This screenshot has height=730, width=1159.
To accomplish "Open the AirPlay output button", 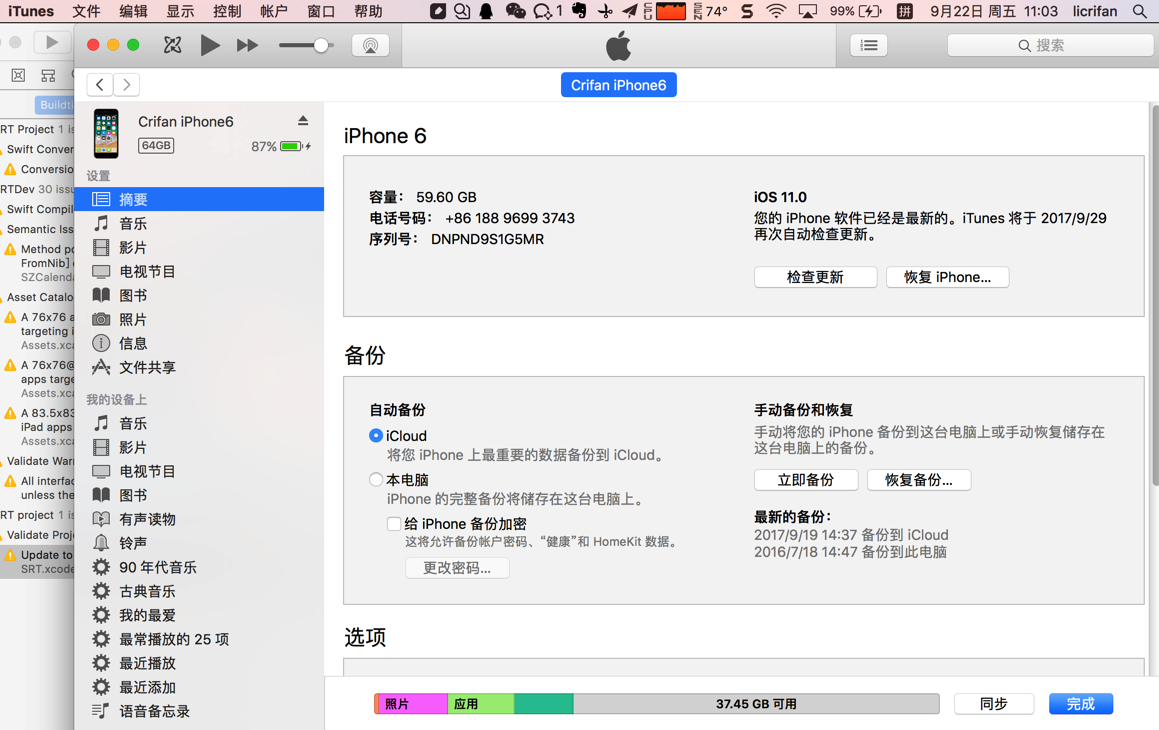I will pos(370,46).
